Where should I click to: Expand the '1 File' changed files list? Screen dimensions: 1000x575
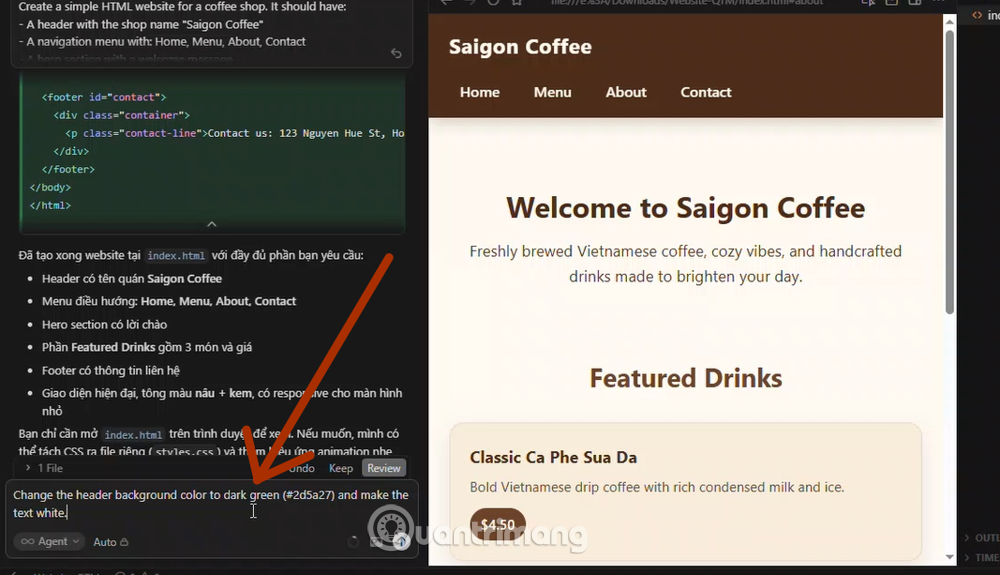pos(44,468)
